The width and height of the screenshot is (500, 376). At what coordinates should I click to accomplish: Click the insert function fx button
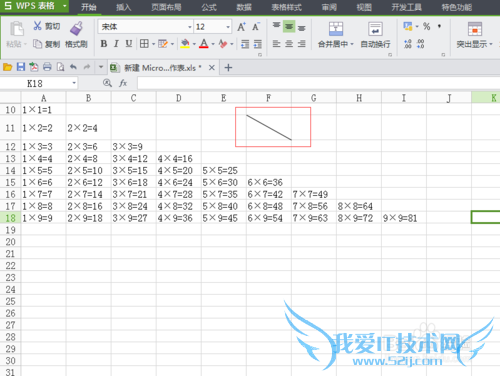123,83
